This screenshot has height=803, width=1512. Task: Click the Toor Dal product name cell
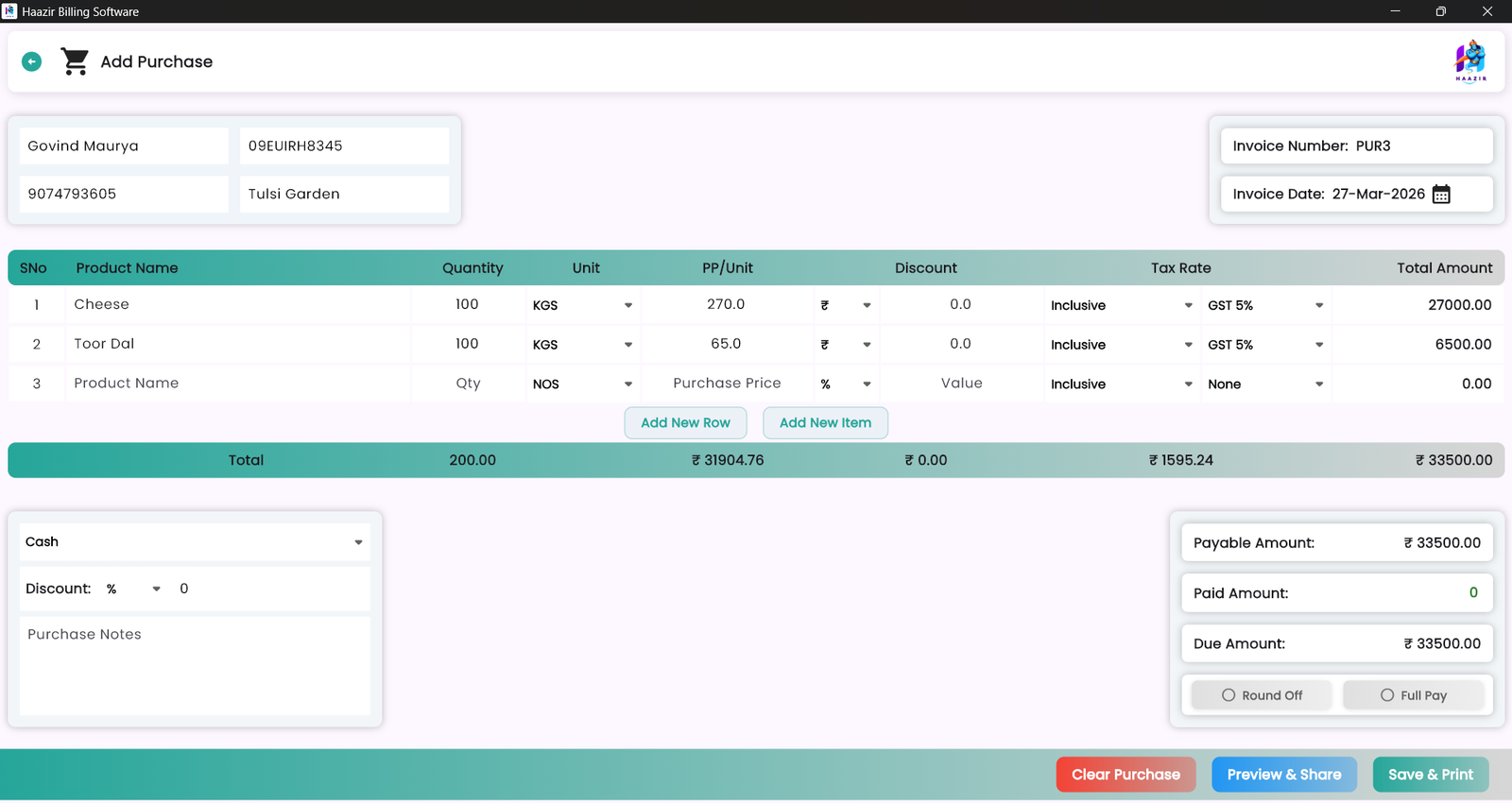point(238,344)
